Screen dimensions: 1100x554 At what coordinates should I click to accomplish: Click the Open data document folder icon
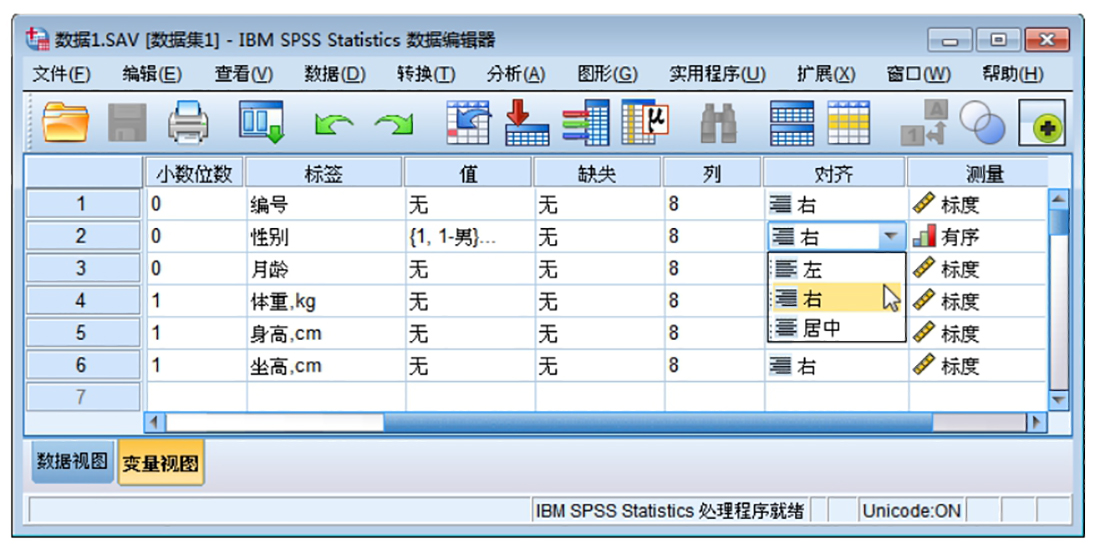(65, 125)
